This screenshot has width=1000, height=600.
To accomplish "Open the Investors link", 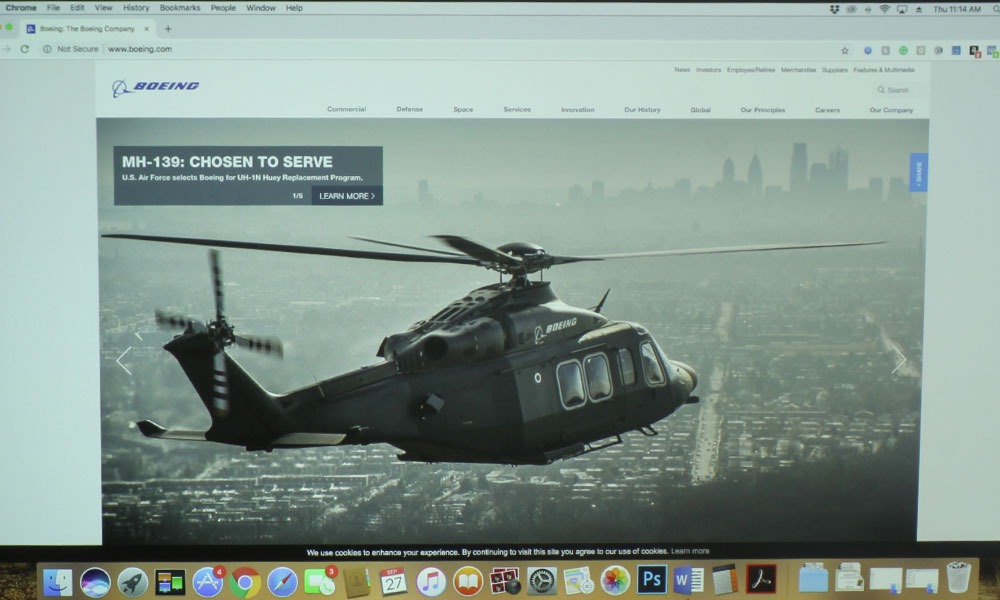I will click(709, 70).
